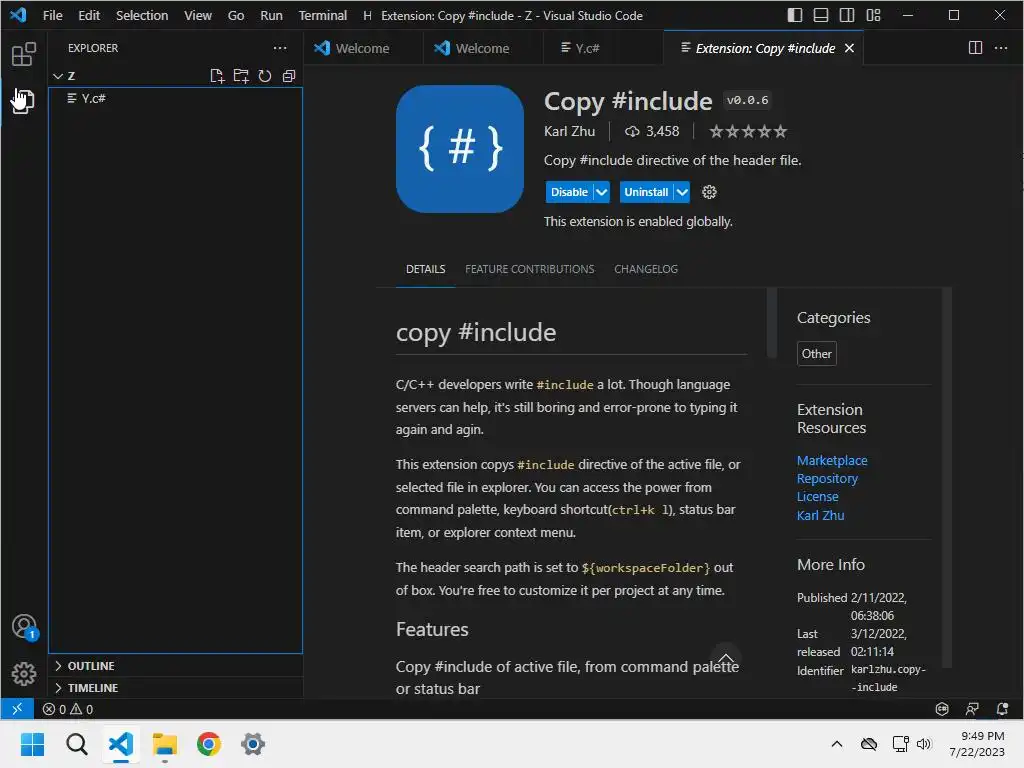The image size is (1024, 768).
Task: Split the editor to the right
Action: [x=975, y=48]
